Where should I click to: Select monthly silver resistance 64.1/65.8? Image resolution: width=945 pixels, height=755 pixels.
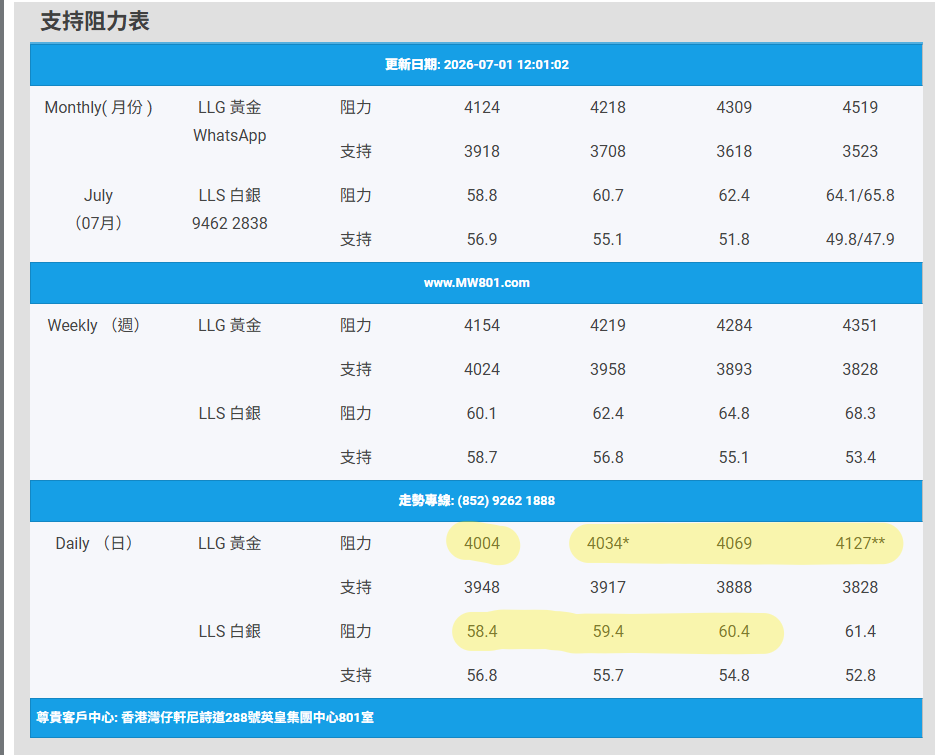(860, 195)
